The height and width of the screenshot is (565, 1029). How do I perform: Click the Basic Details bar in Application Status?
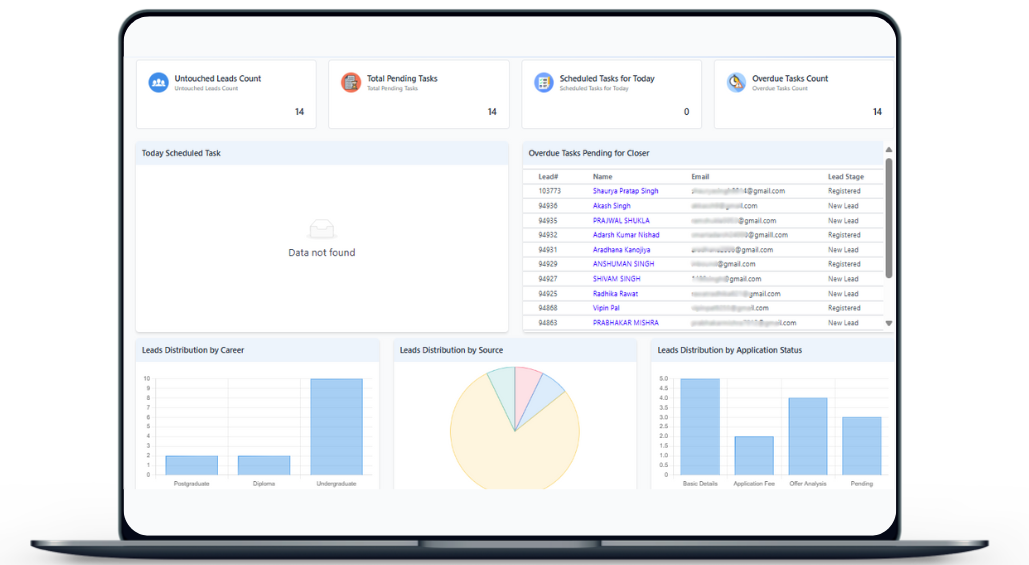pos(699,427)
